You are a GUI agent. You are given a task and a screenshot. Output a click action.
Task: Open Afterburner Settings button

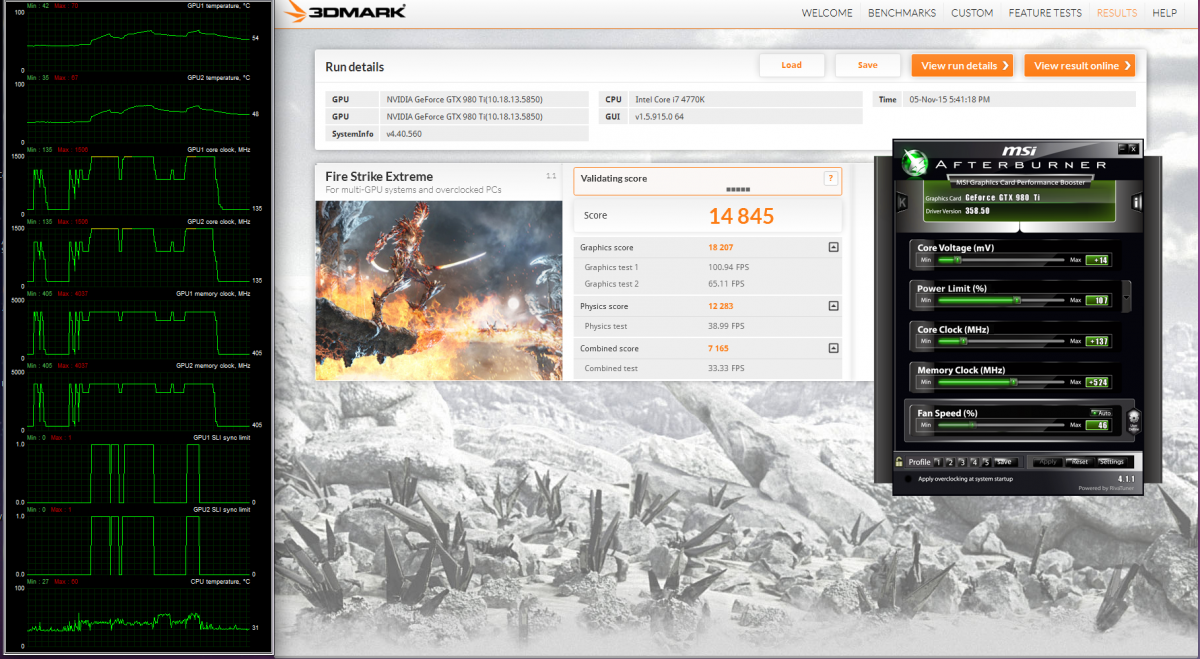1112,462
